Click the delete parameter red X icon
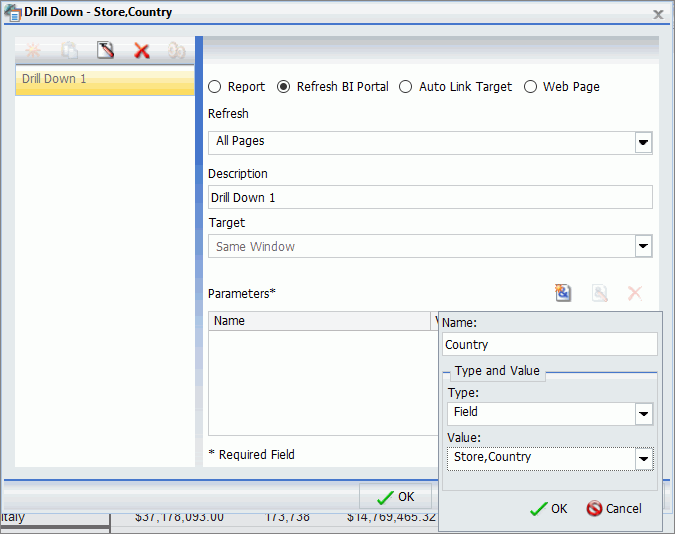 click(635, 293)
